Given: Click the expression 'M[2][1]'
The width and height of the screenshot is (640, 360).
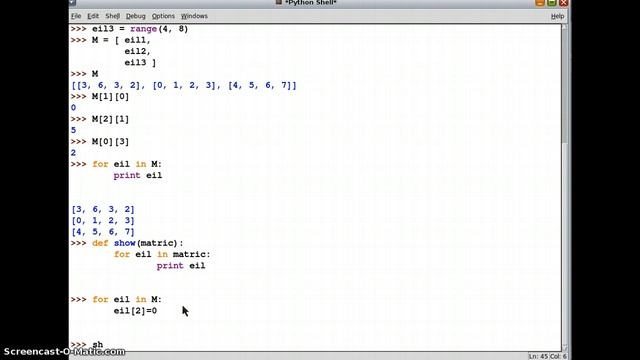Looking at the screenshot, I should pos(110,119).
